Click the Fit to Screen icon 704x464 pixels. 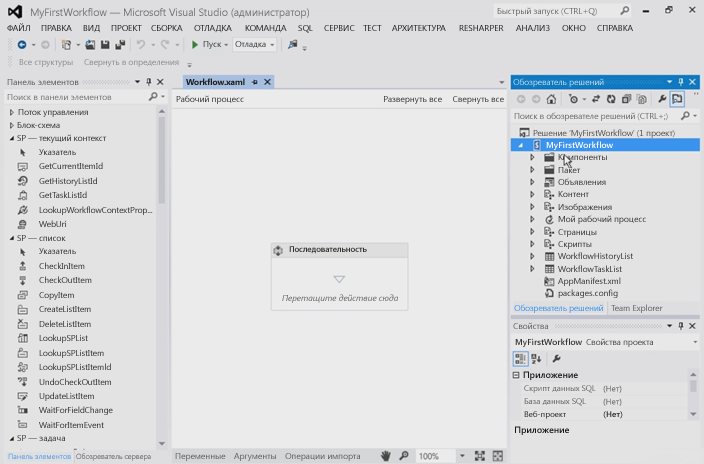coord(480,456)
